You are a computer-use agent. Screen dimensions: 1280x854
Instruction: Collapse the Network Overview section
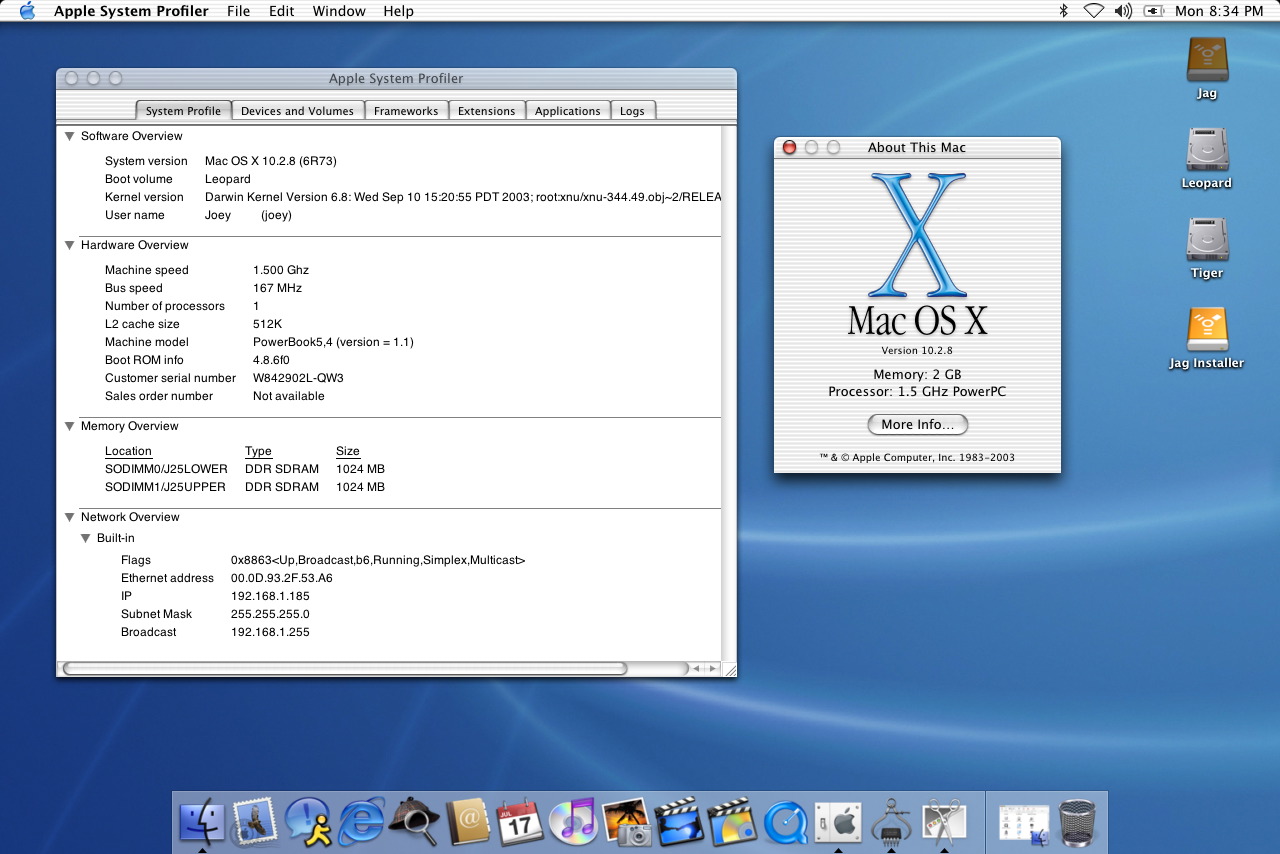[x=69, y=517]
